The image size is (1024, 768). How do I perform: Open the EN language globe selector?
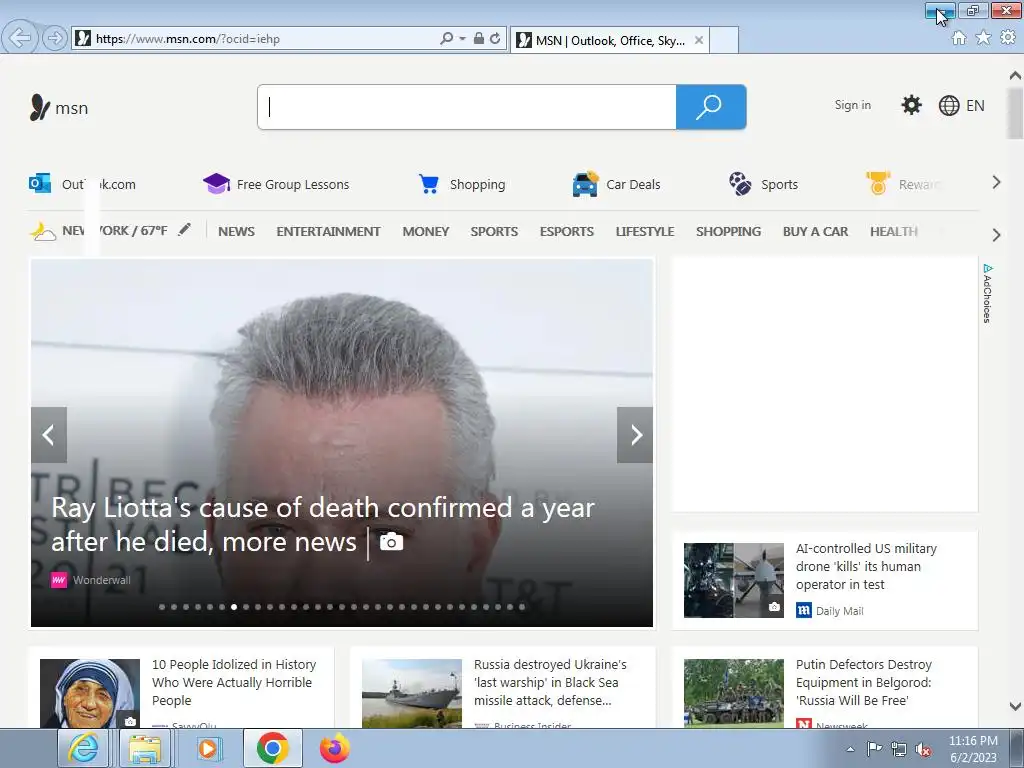(961, 105)
